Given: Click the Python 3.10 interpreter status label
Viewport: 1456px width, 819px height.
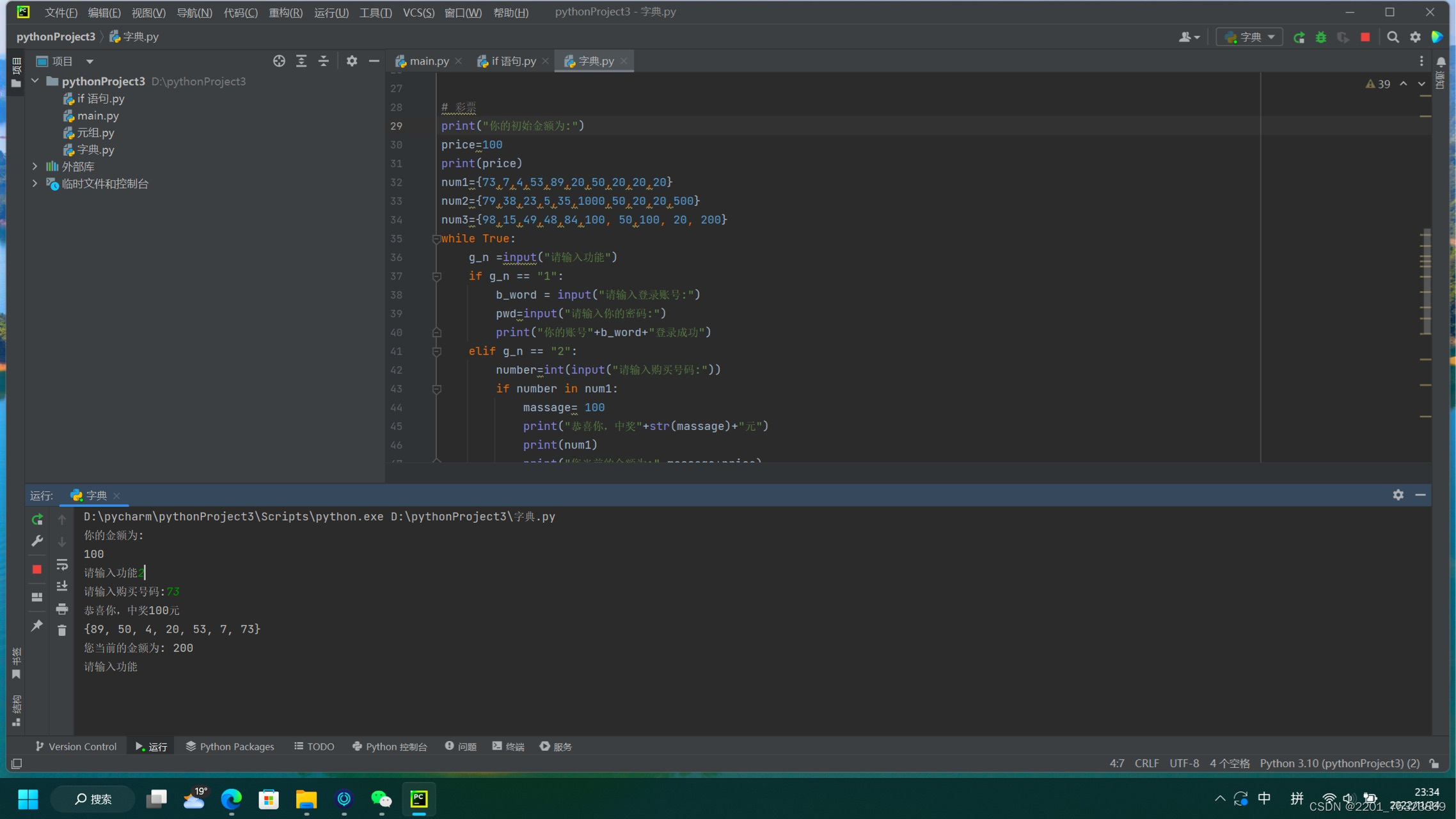Looking at the screenshot, I should tap(1339, 763).
